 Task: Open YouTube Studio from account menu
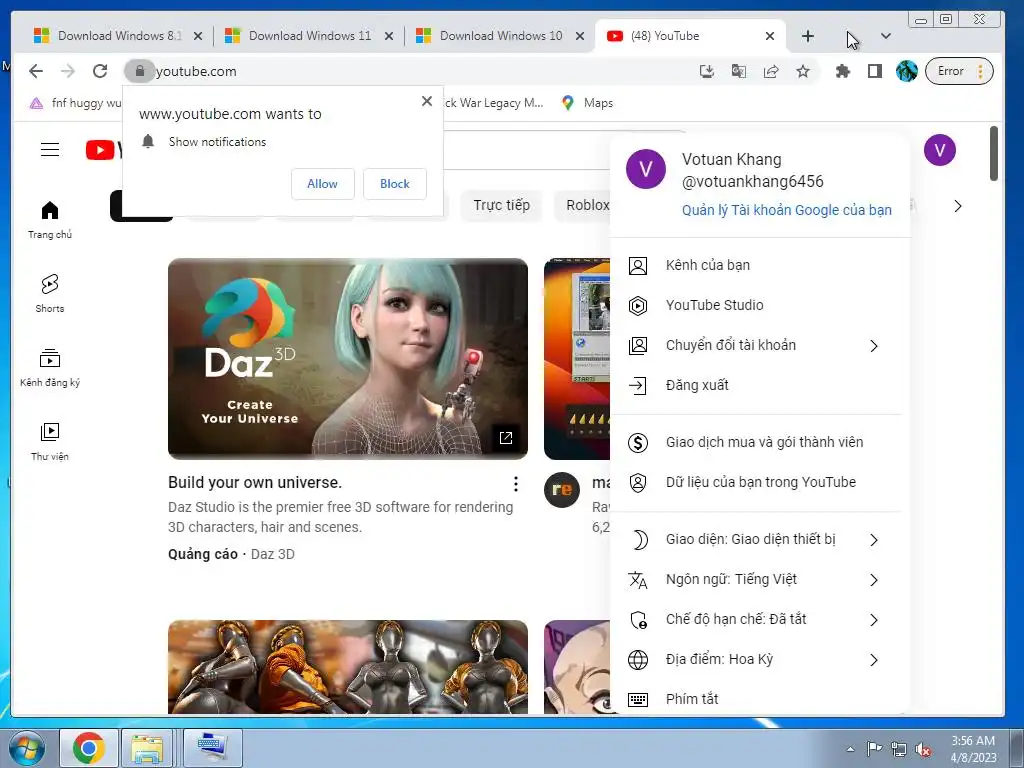(x=760, y=305)
